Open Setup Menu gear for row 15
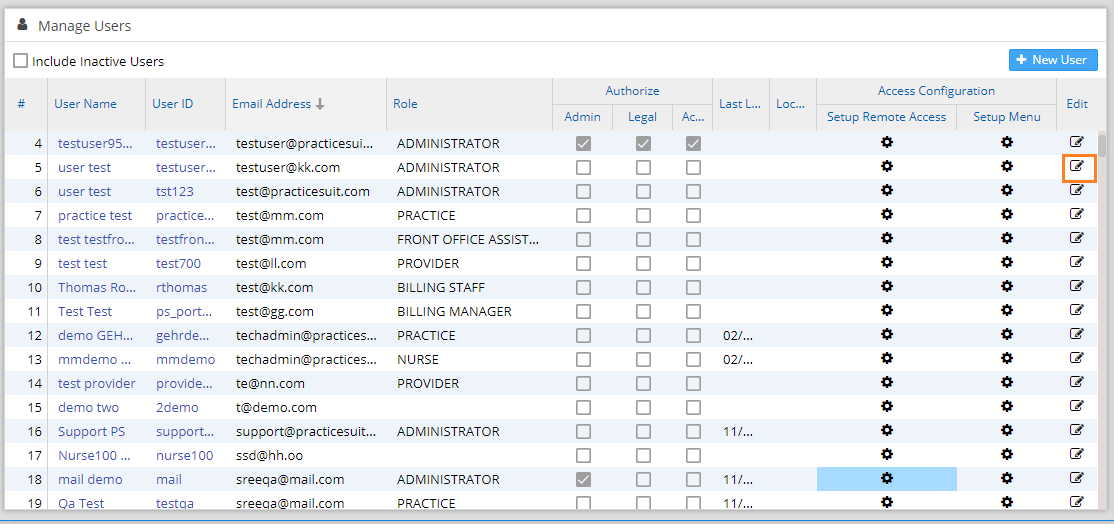Viewport: 1114px width, 524px height. click(1007, 407)
